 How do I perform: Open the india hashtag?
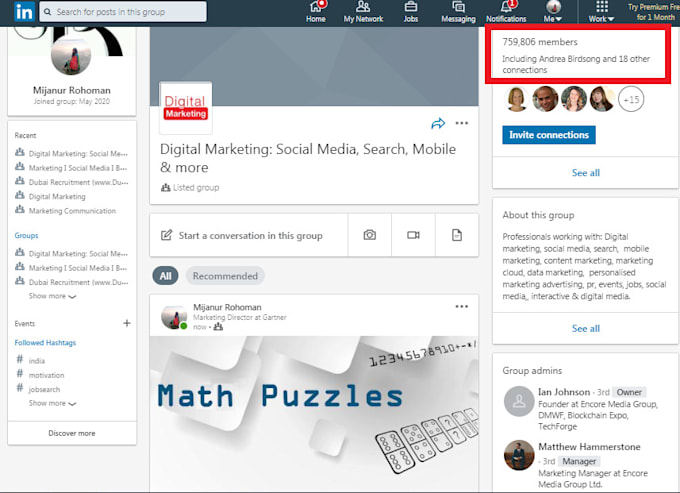(36, 361)
